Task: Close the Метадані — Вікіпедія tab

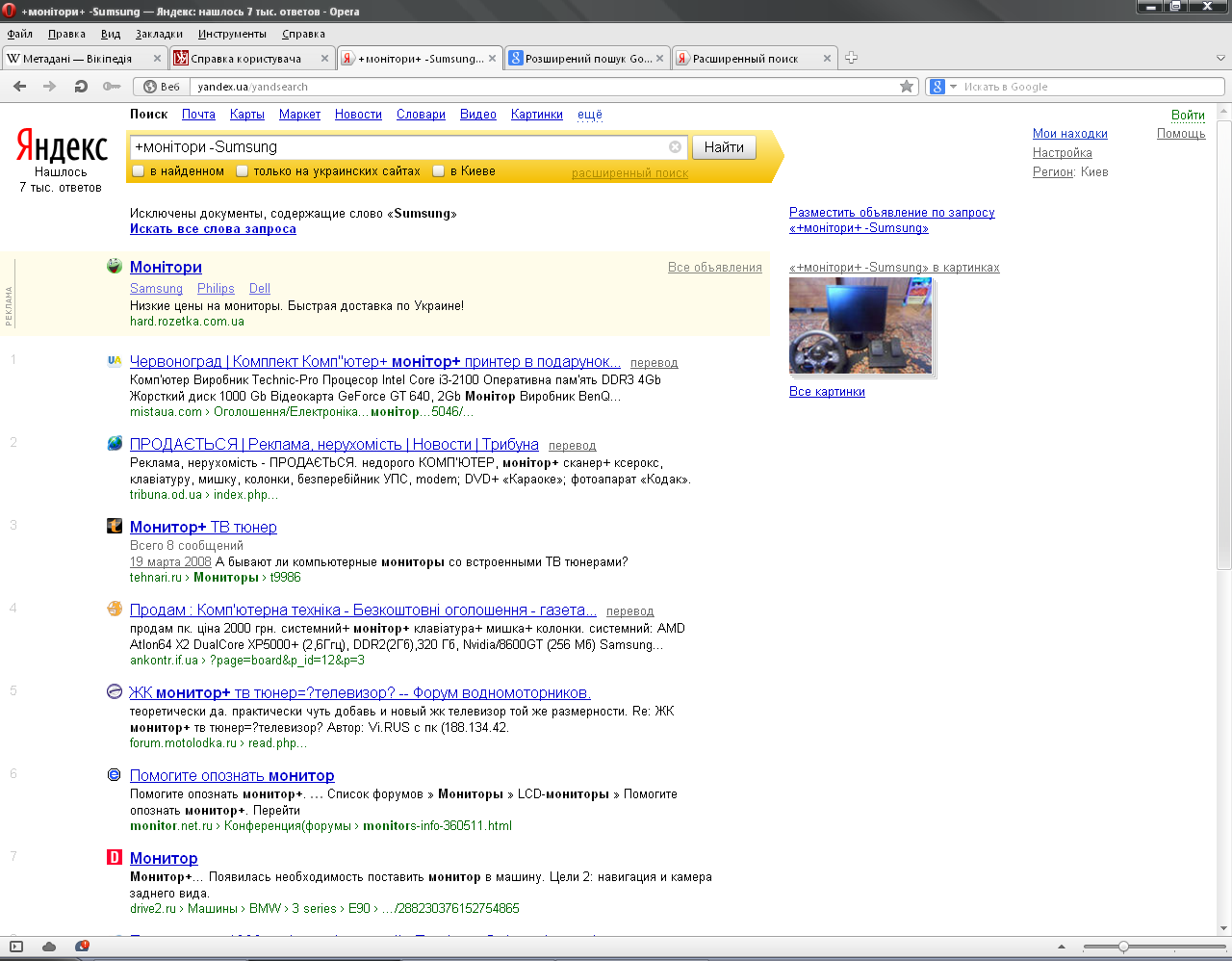Action: pyautogui.click(x=157, y=59)
